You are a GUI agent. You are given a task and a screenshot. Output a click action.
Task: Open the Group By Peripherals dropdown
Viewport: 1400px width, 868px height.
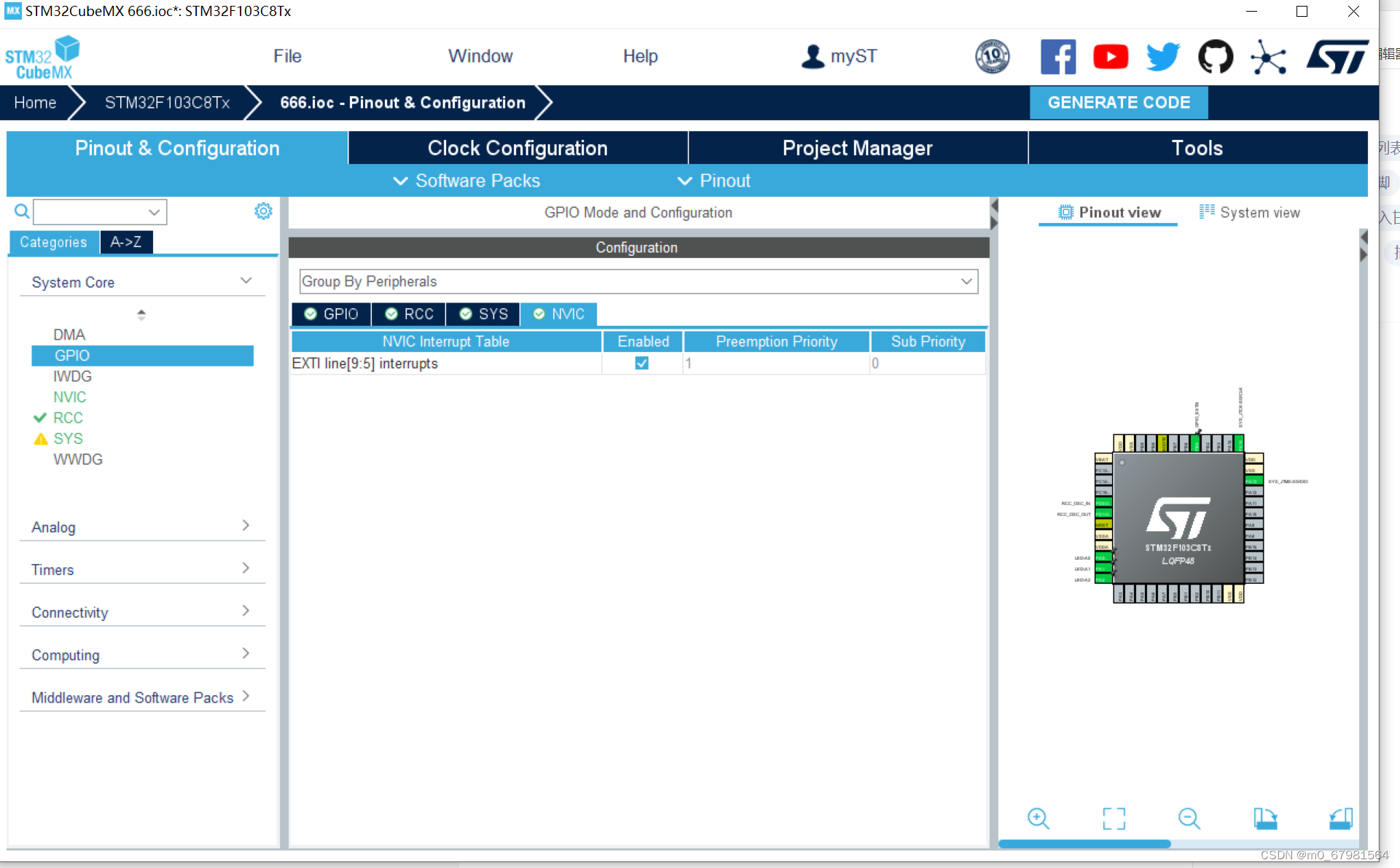tap(638, 281)
